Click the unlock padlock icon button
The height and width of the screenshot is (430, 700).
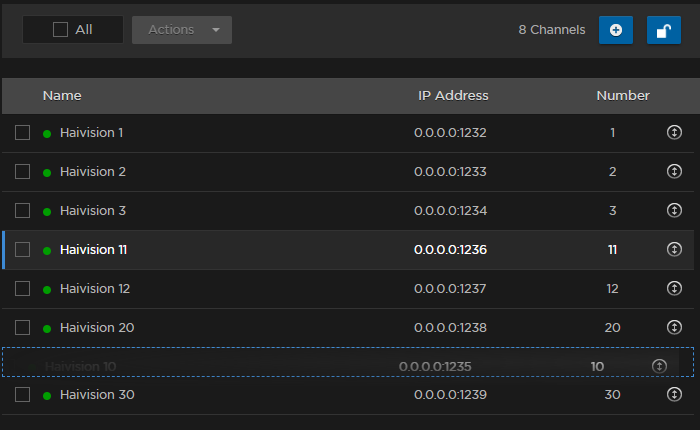tap(664, 30)
